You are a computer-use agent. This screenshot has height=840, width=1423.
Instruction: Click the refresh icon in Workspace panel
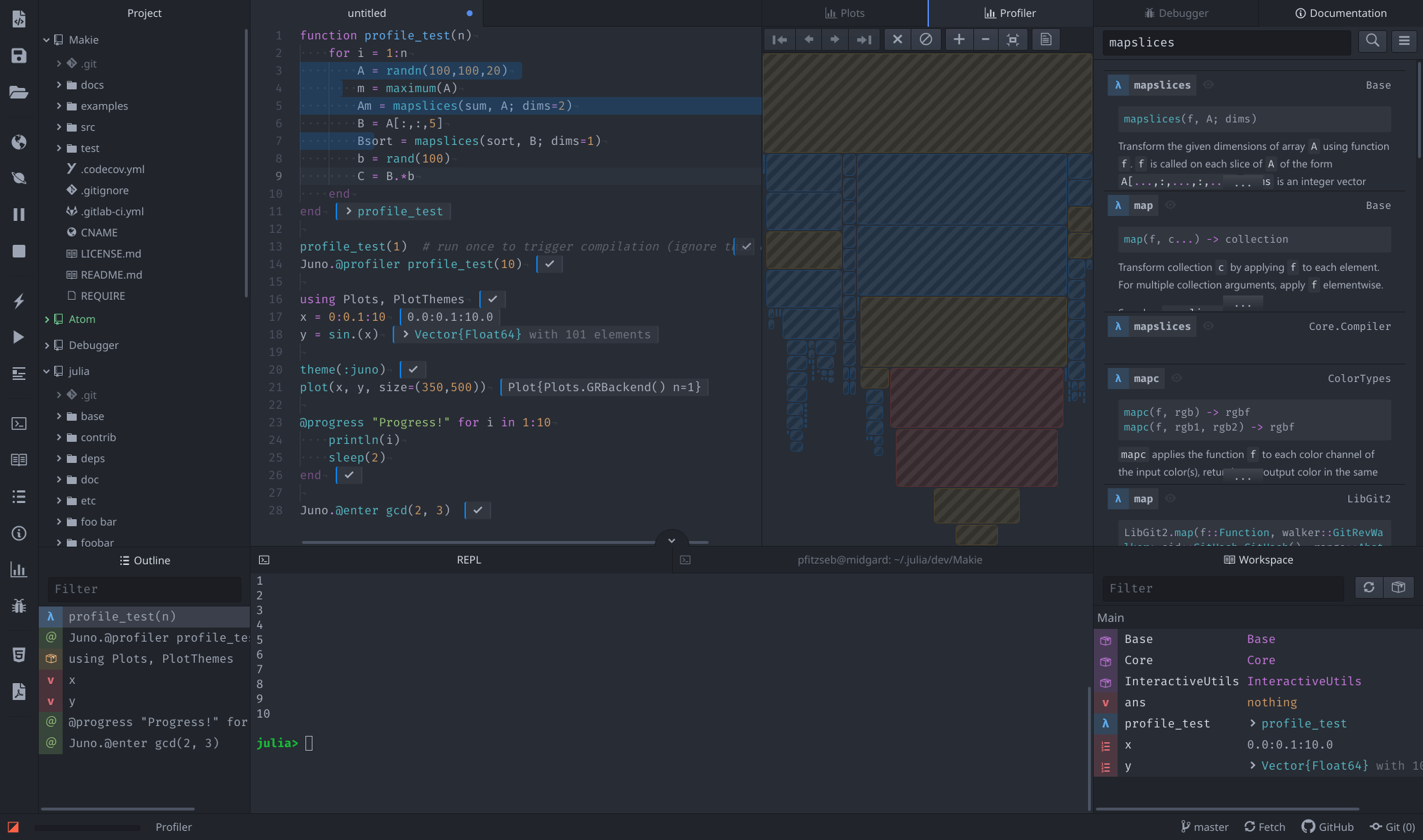point(1369,587)
